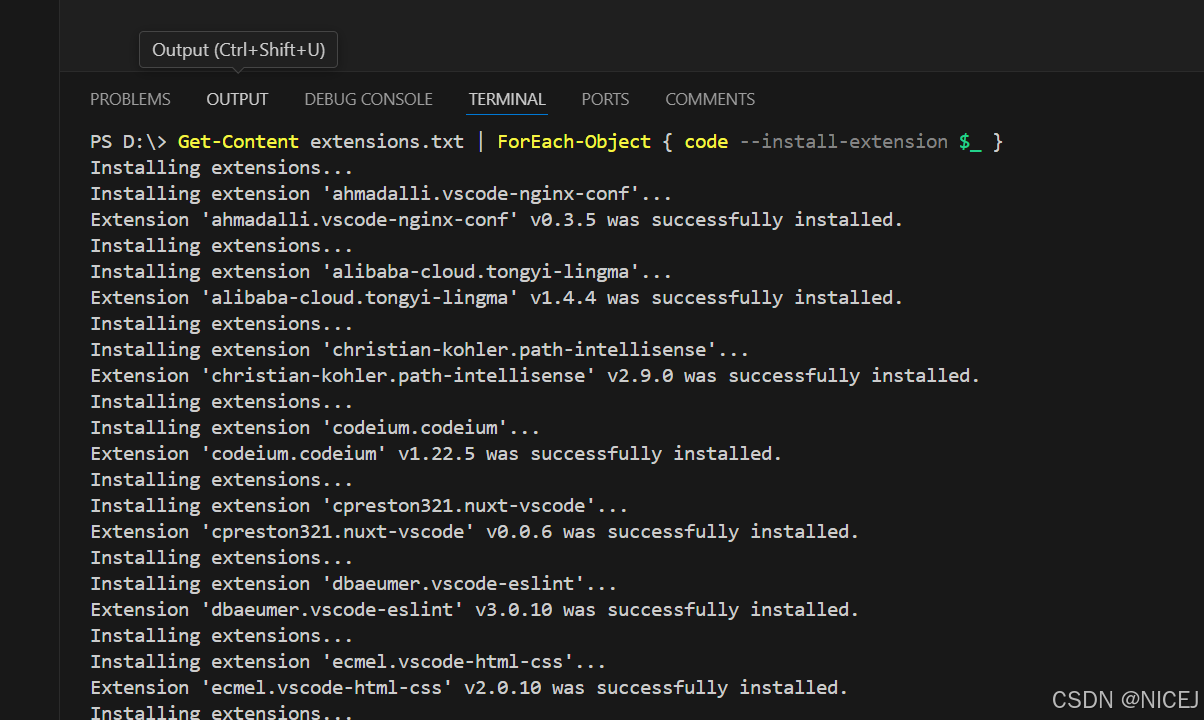Click the line "Installing extension 'ecmel.vscode-html-css'..."
Screen dimensions: 1204x720
click(348, 662)
